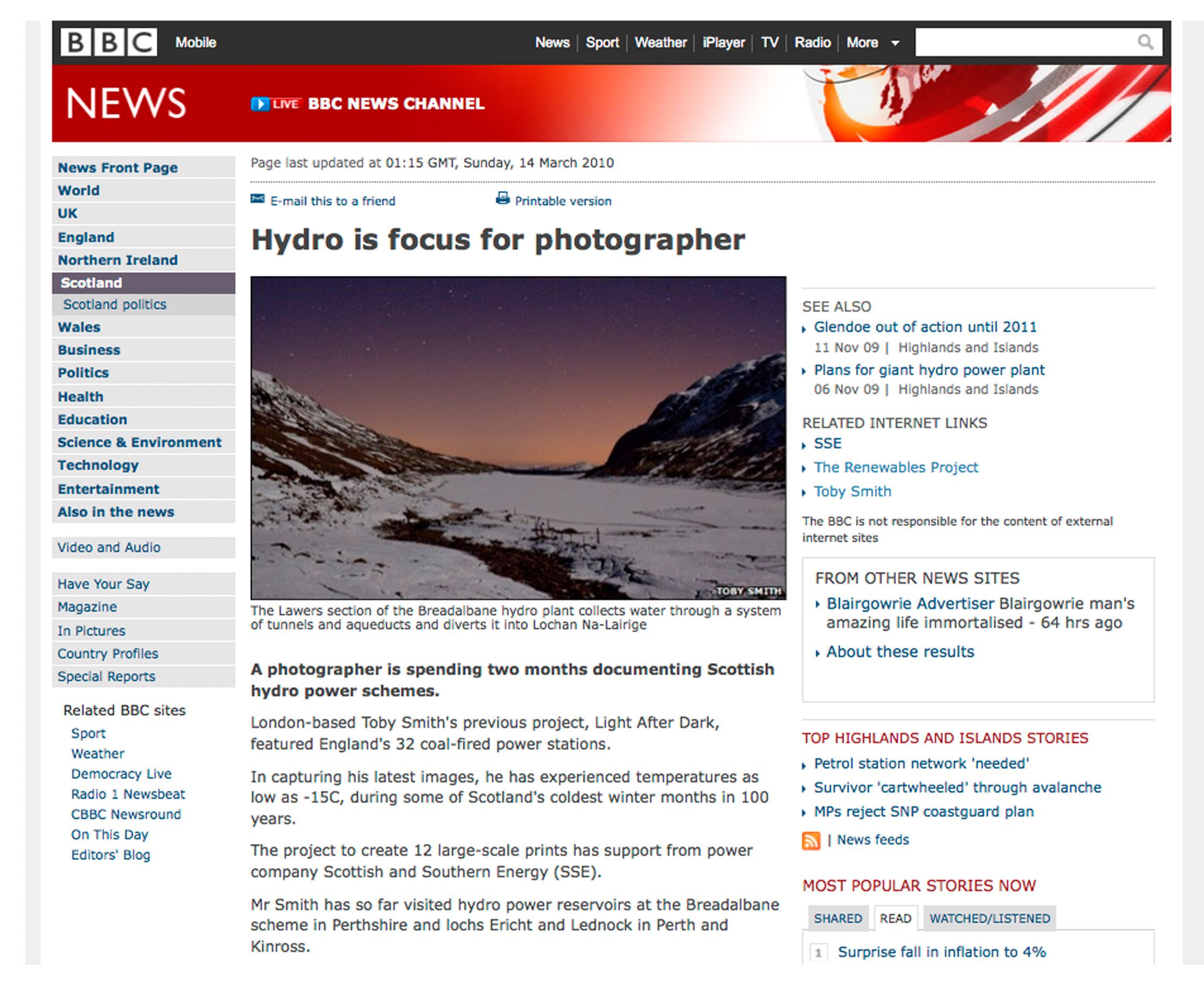The height and width of the screenshot is (983, 1204).
Task: Switch to the Shared tab
Action: click(x=837, y=918)
